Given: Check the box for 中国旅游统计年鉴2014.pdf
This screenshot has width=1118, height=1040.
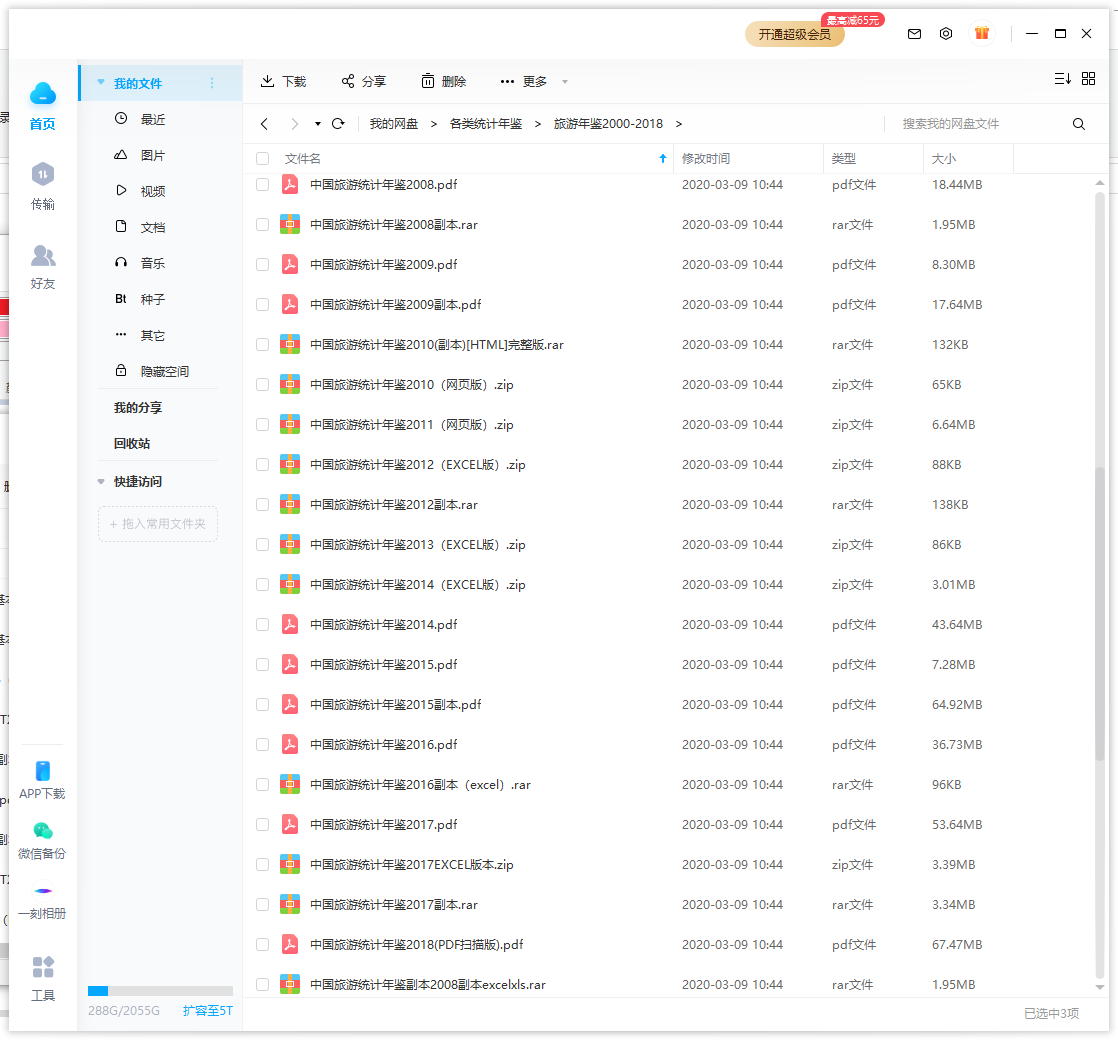Looking at the screenshot, I should tap(262, 624).
